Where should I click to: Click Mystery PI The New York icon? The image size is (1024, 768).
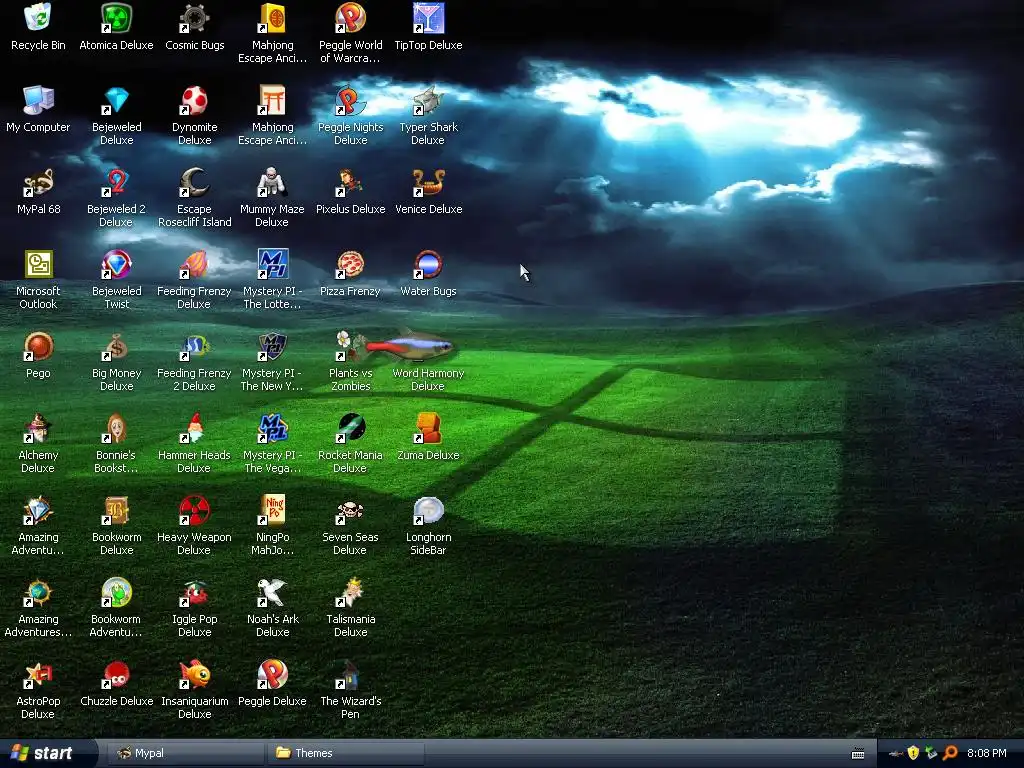[x=272, y=347]
